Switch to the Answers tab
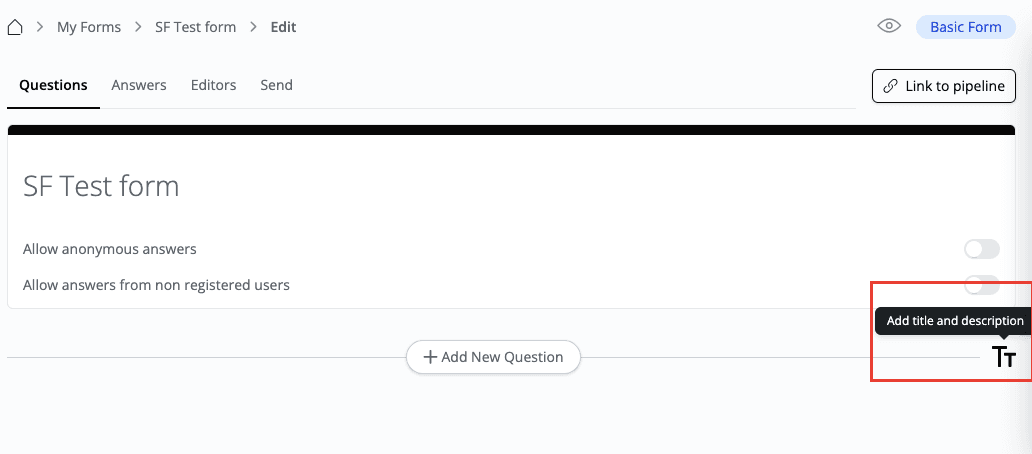The image size is (1032, 454). coord(139,85)
